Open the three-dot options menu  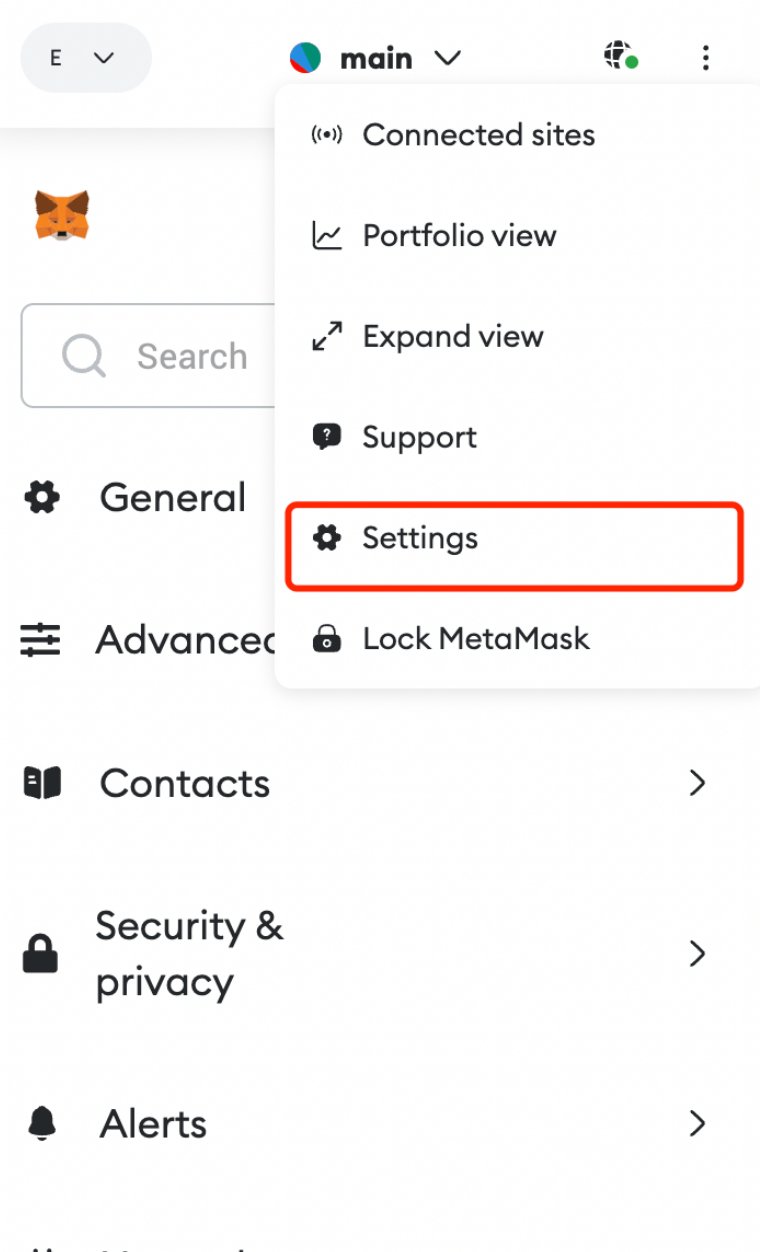coord(706,58)
